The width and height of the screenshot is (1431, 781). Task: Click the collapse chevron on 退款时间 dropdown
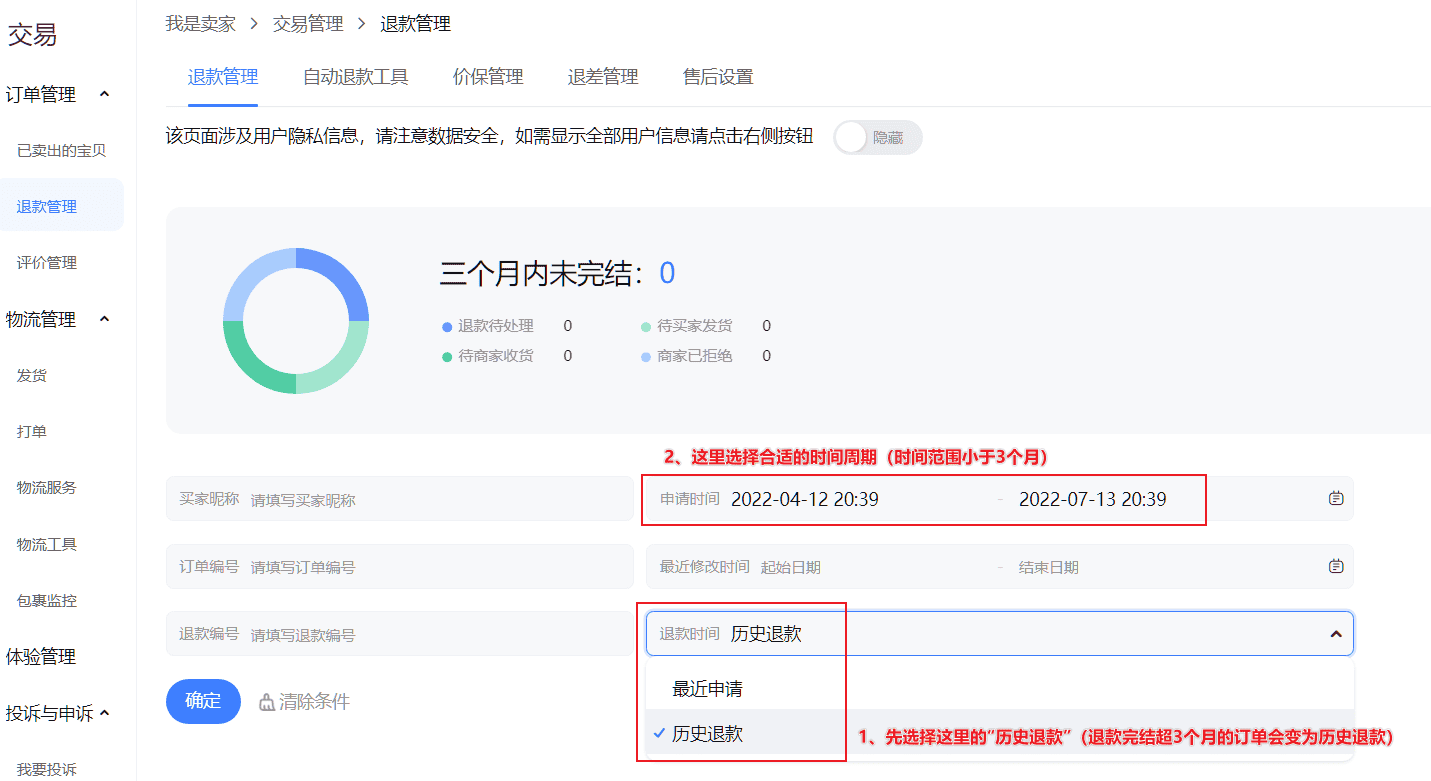(x=1336, y=632)
